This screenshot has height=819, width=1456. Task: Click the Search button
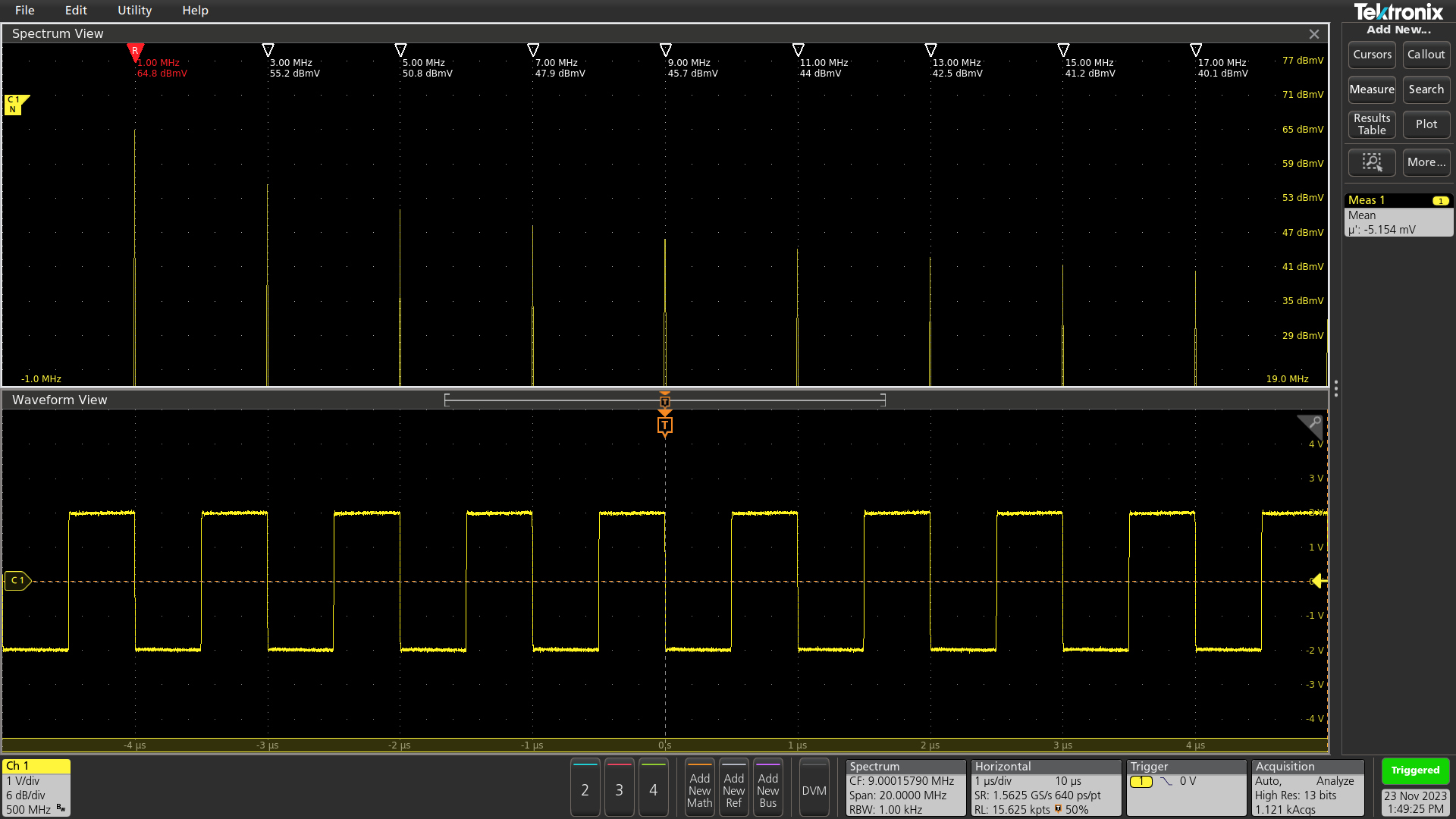coord(1426,89)
